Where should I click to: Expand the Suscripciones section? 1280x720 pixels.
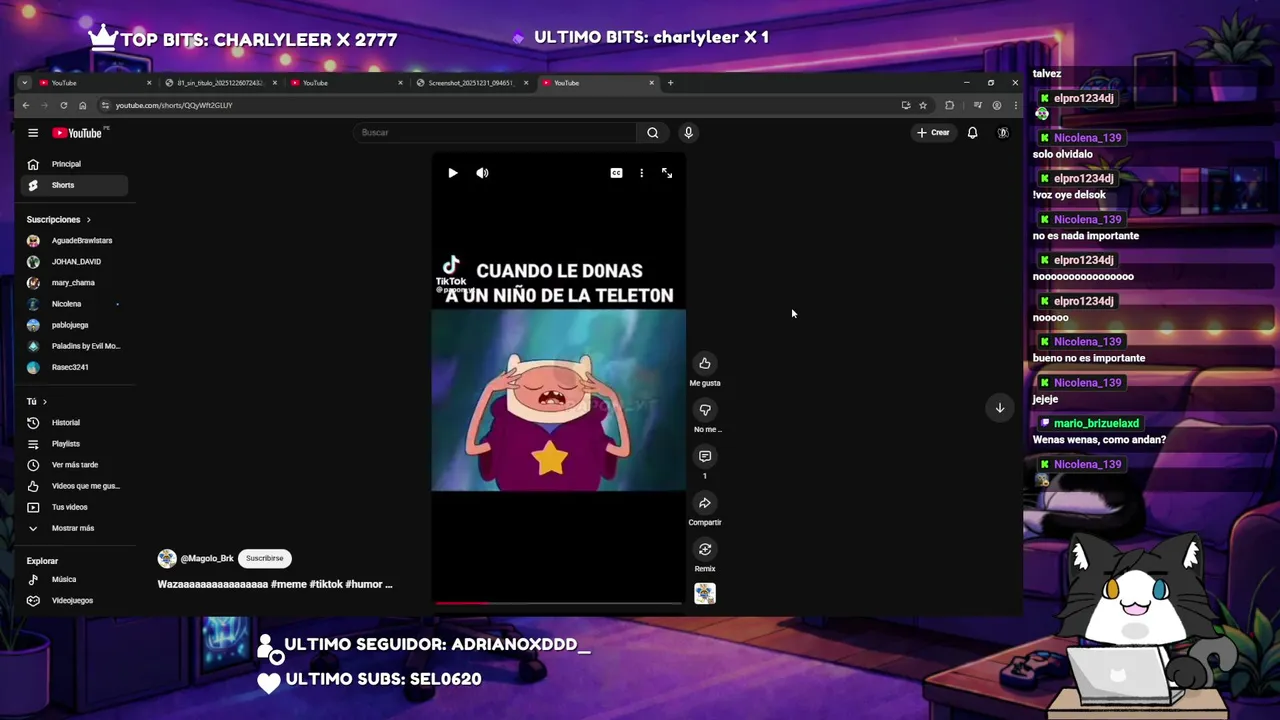59,220
